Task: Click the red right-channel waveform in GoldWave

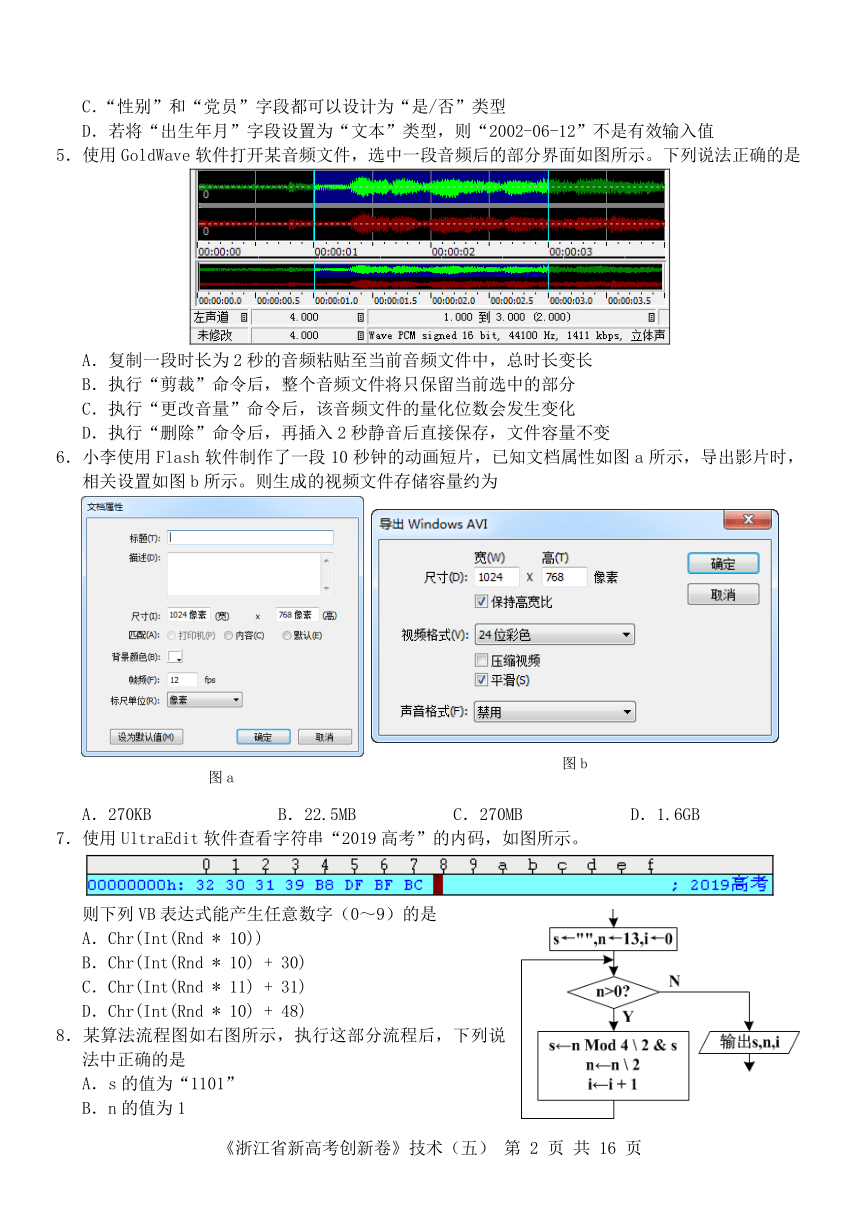Action: coord(431,224)
